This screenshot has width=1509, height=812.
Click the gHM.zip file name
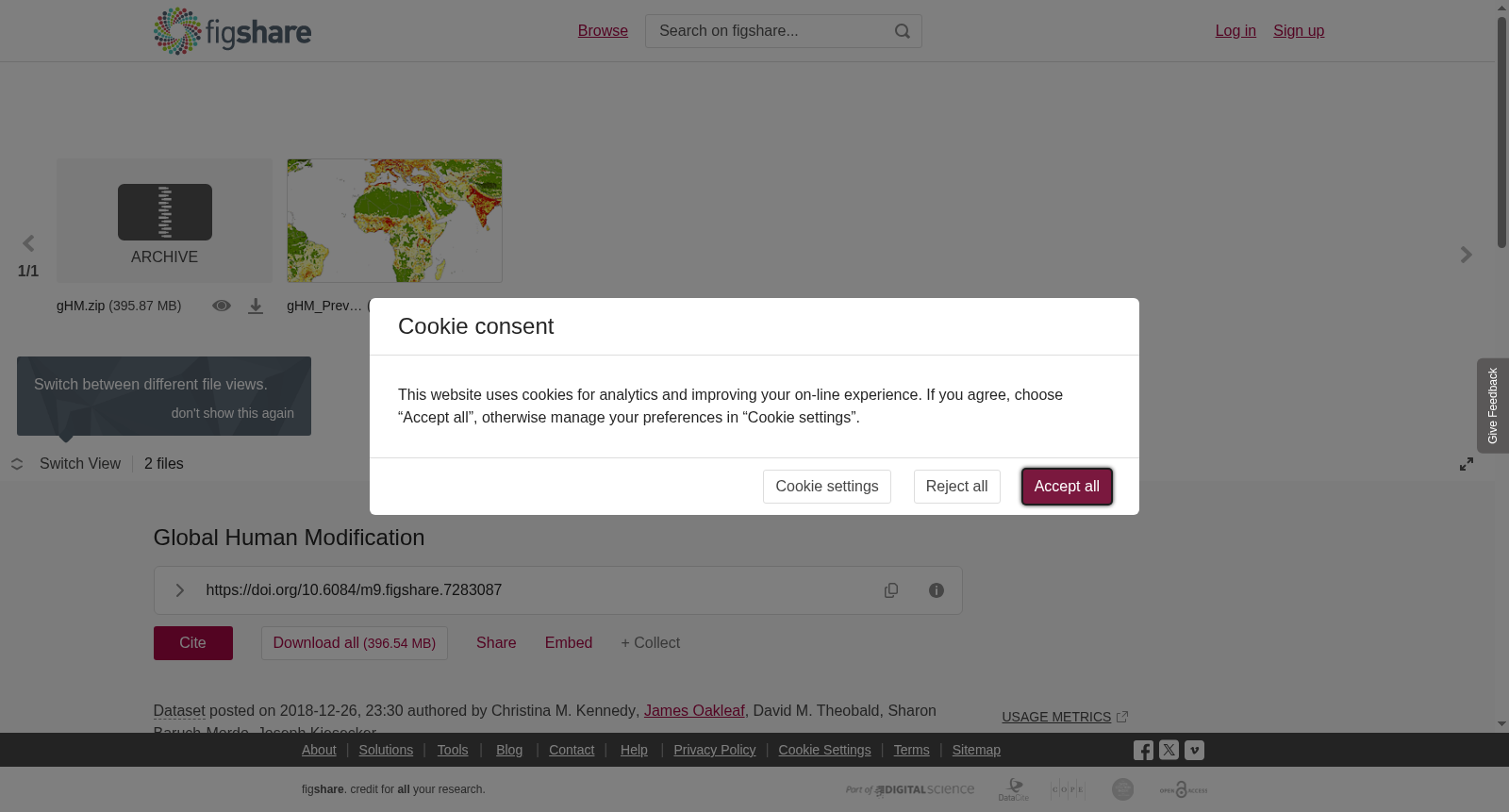coord(80,306)
